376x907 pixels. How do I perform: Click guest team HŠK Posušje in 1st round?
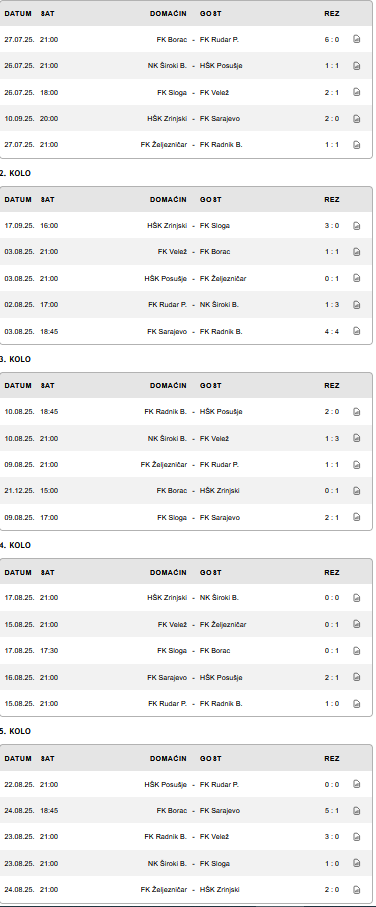point(221,66)
